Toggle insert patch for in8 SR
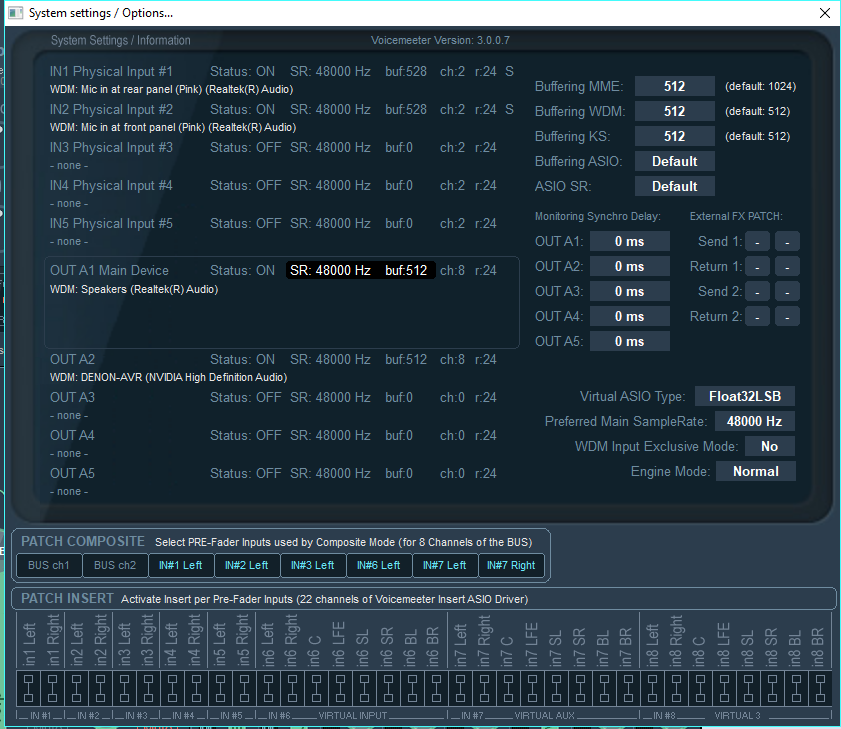Image resolution: width=841 pixels, height=729 pixels. [772, 688]
